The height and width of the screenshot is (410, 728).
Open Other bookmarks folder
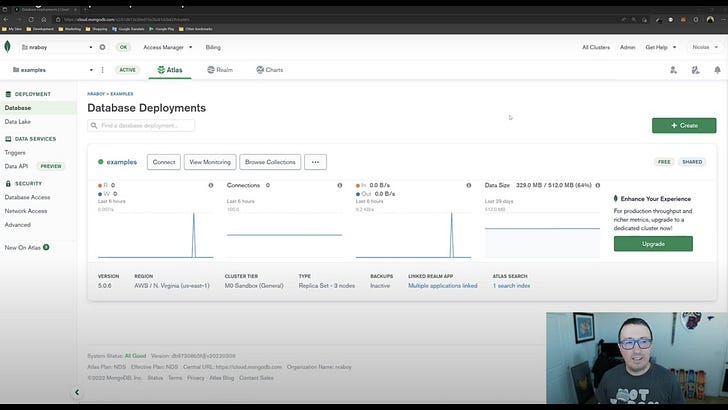[196, 29]
